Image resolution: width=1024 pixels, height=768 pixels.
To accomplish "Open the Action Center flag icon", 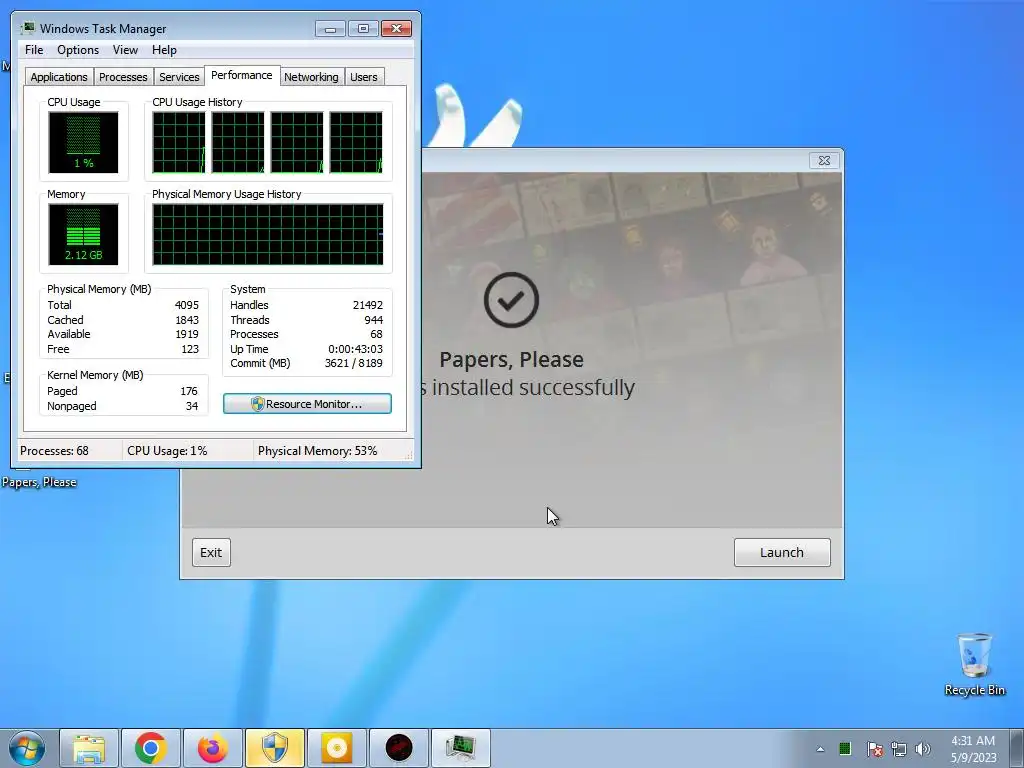I will point(874,749).
